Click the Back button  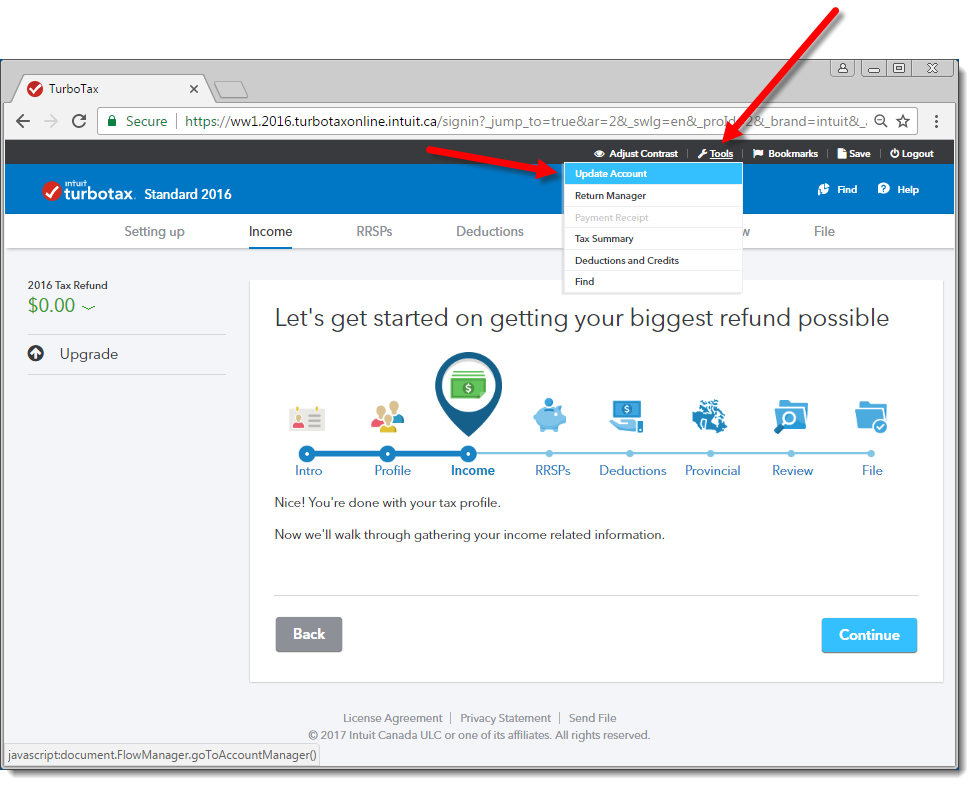coord(309,634)
